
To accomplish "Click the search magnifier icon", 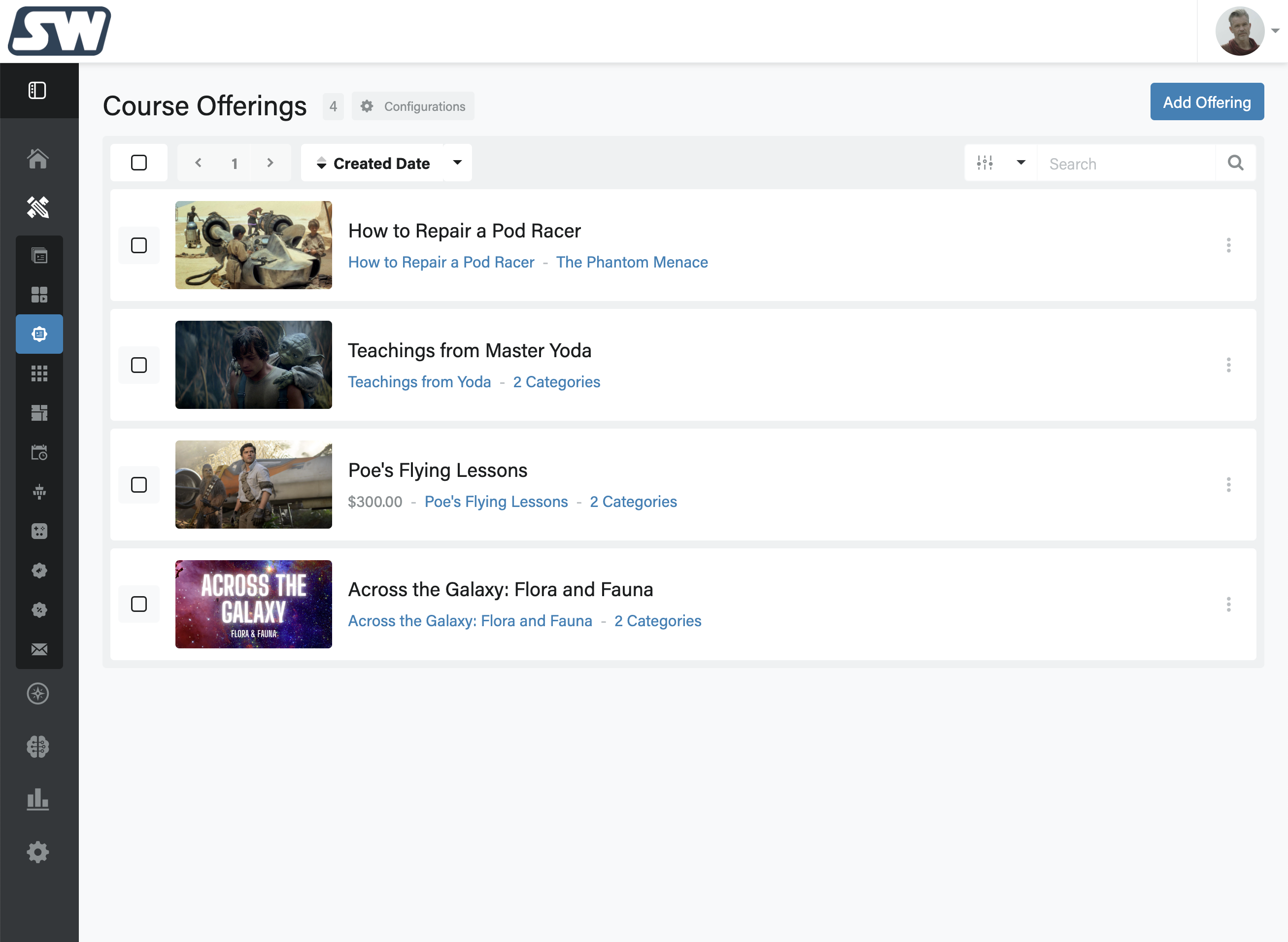I will (1236, 163).
